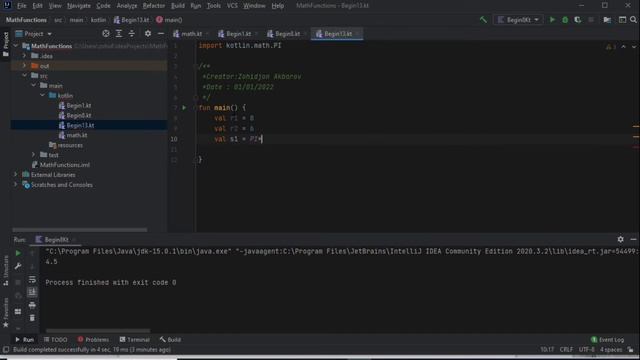Toggle Project side tab
This screenshot has height=360, width=640.
pyautogui.click(x=6, y=44)
